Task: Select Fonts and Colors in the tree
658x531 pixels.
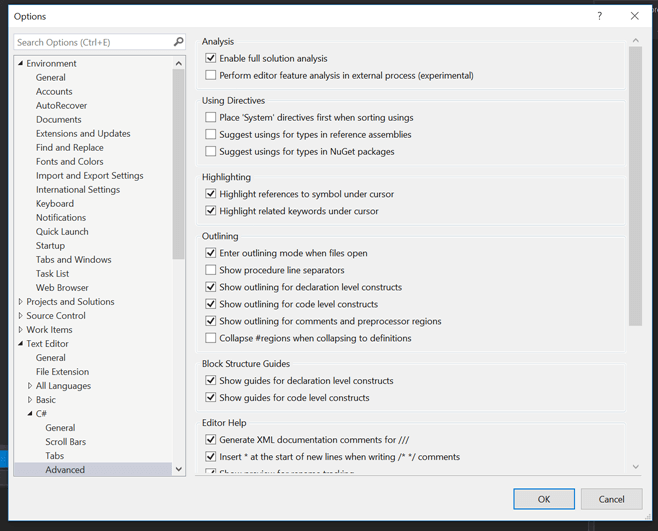Action: point(69,161)
